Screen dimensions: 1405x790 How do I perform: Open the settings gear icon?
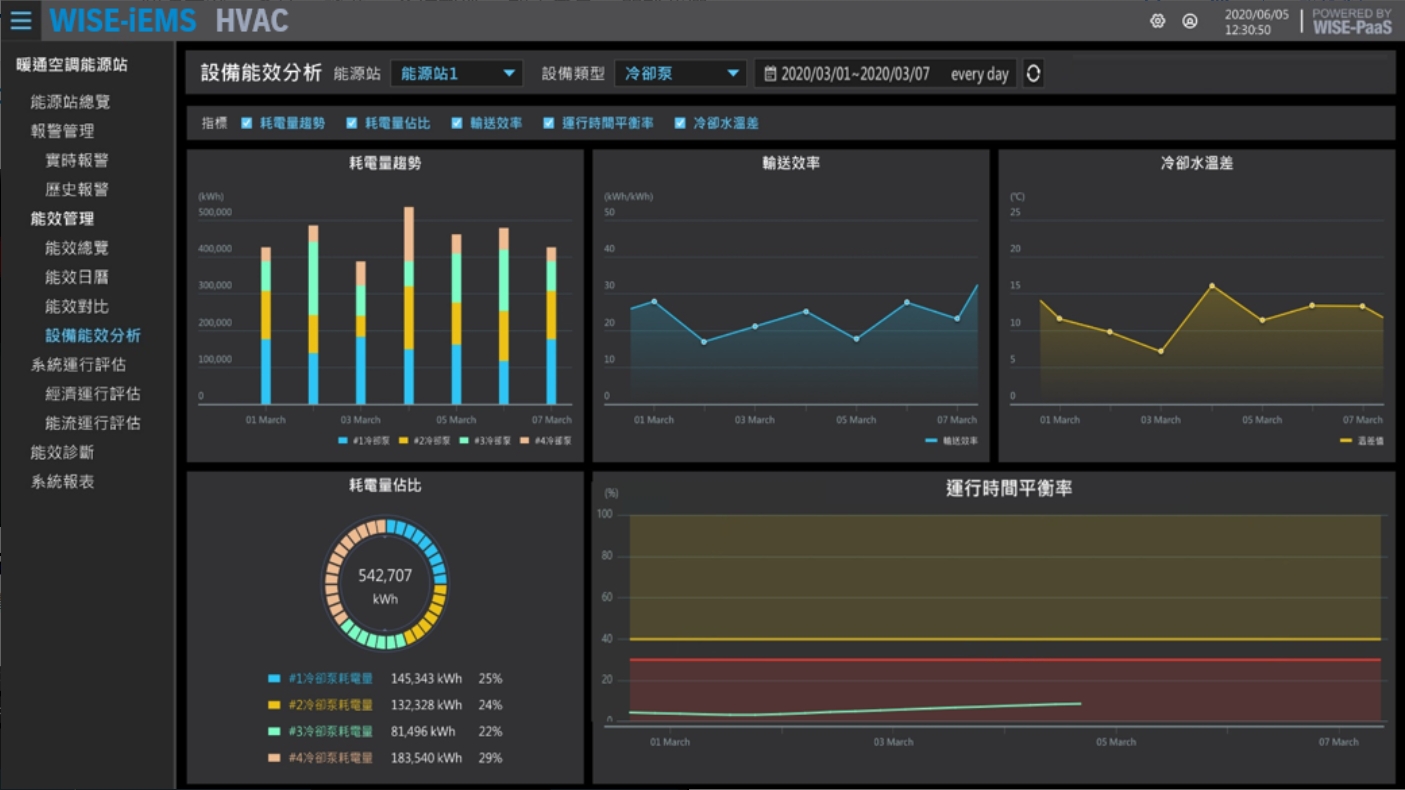[x=1157, y=20]
